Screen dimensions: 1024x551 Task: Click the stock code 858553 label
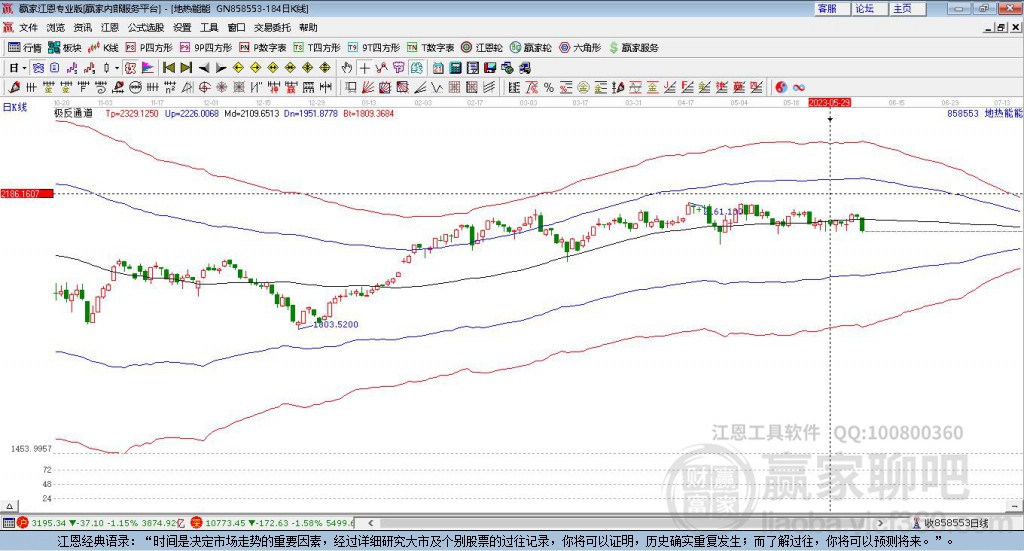[x=963, y=114]
